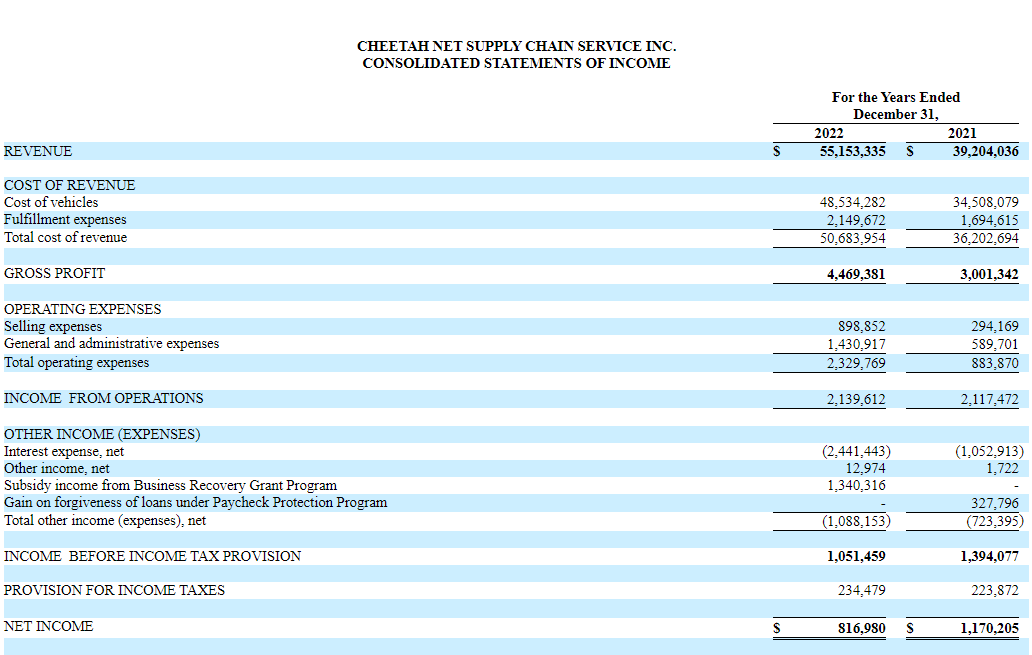The width and height of the screenshot is (1032, 655).
Task: Select the value 36,202,694
Action: click(x=985, y=238)
